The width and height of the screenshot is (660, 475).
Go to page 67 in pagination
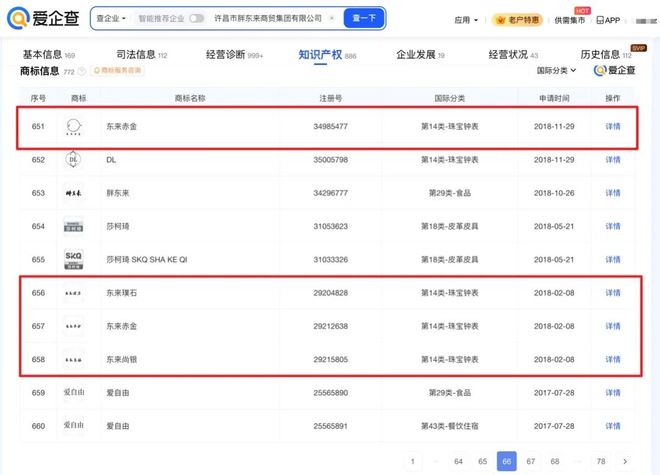tap(530, 461)
